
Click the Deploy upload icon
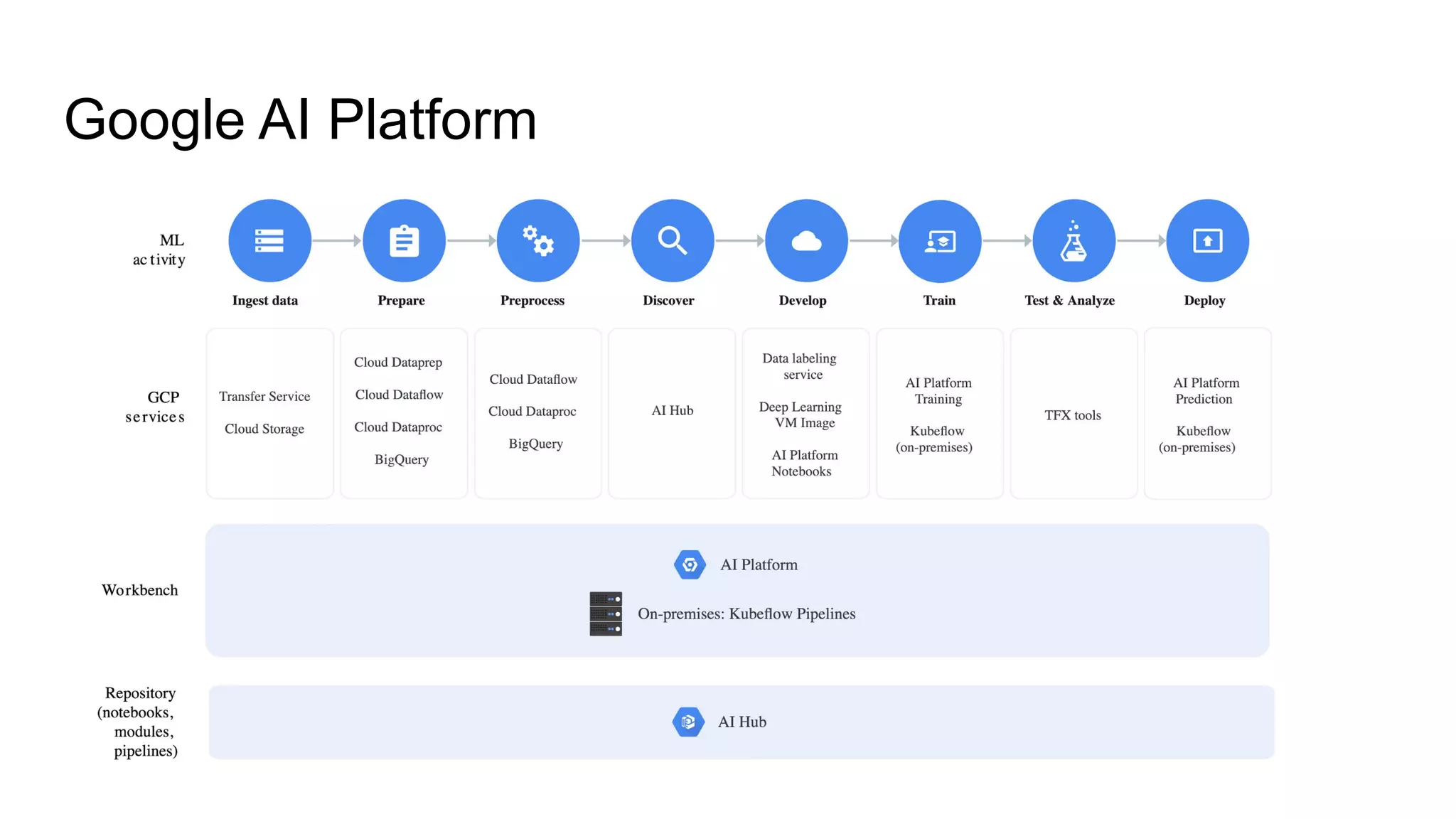click(1207, 241)
